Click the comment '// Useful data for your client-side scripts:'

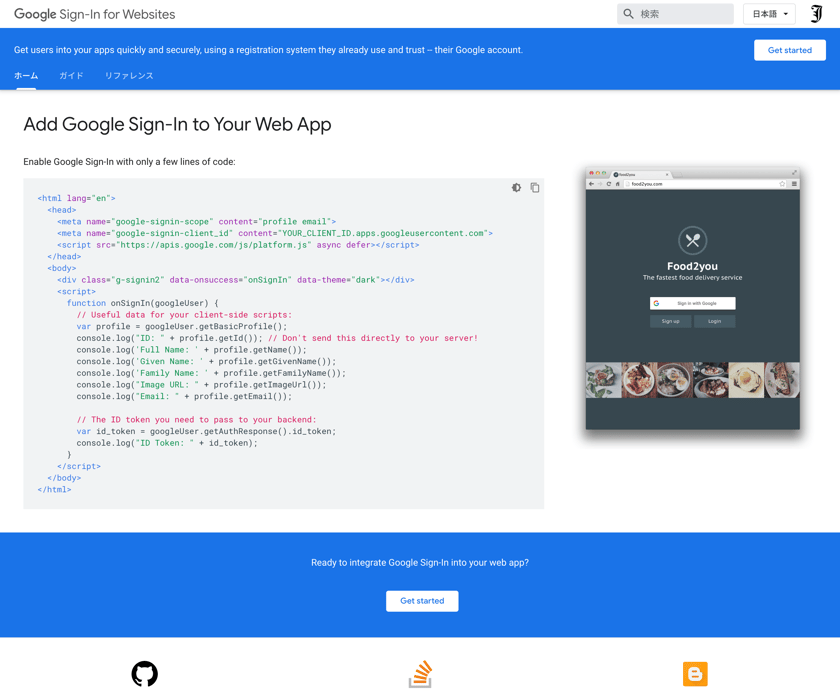(x=184, y=315)
